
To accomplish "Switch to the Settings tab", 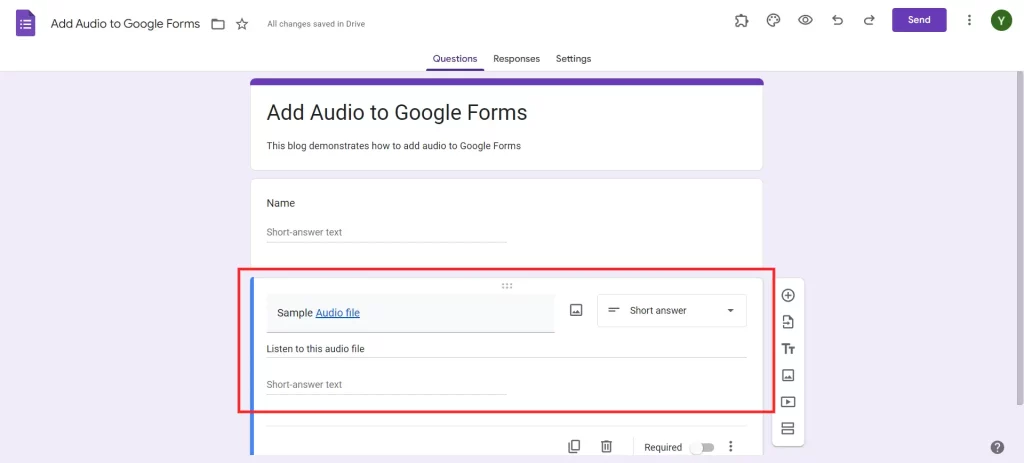I will coord(573,59).
